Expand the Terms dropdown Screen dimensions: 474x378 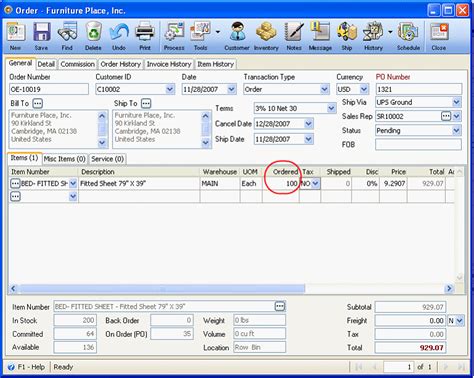click(x=331, y=108)
